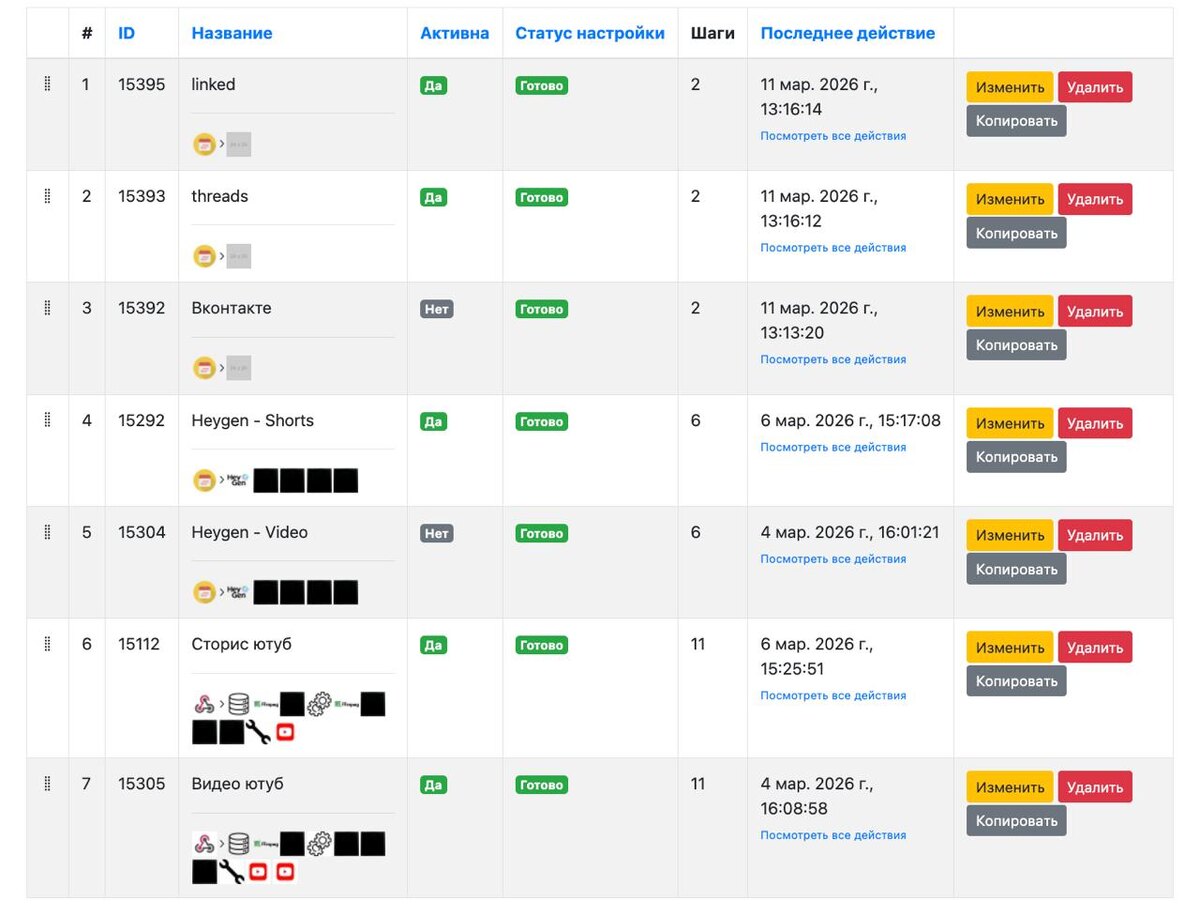Click the scheduler icon in the threads row

pyautogui.click(x=204, y=256)
